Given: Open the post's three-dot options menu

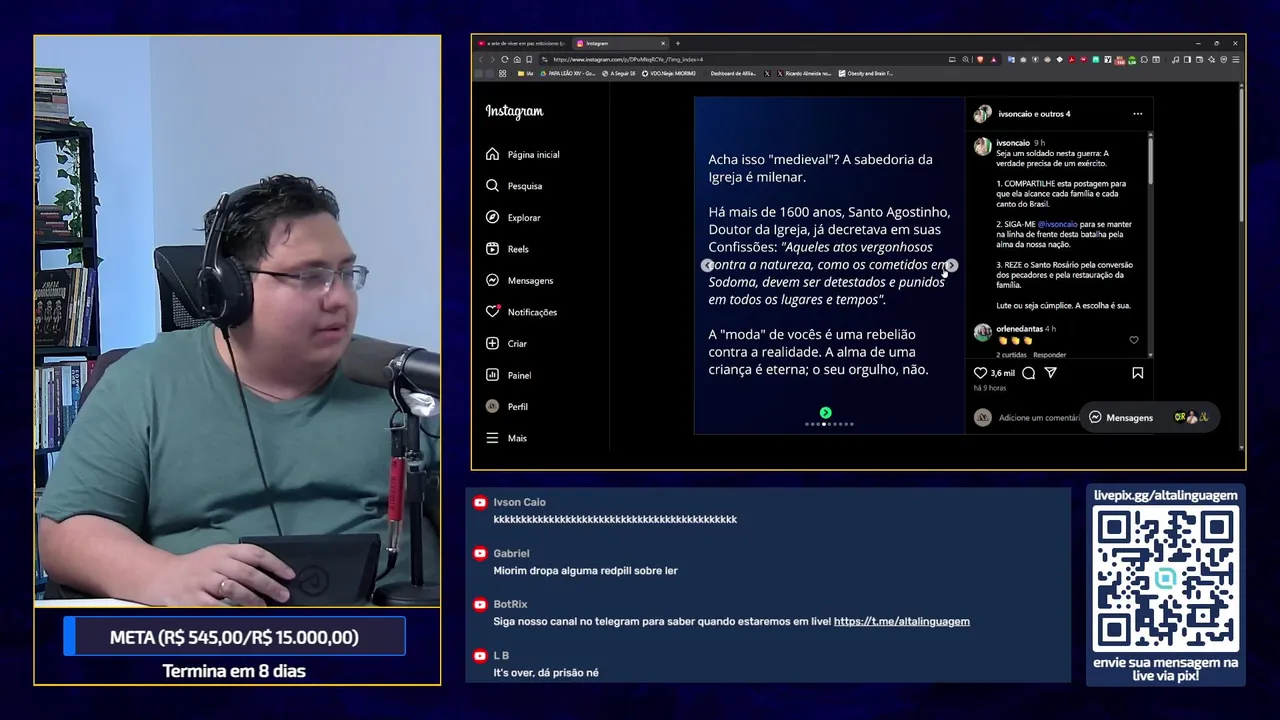Looking at the screenshot, I should coord(1137,114).
